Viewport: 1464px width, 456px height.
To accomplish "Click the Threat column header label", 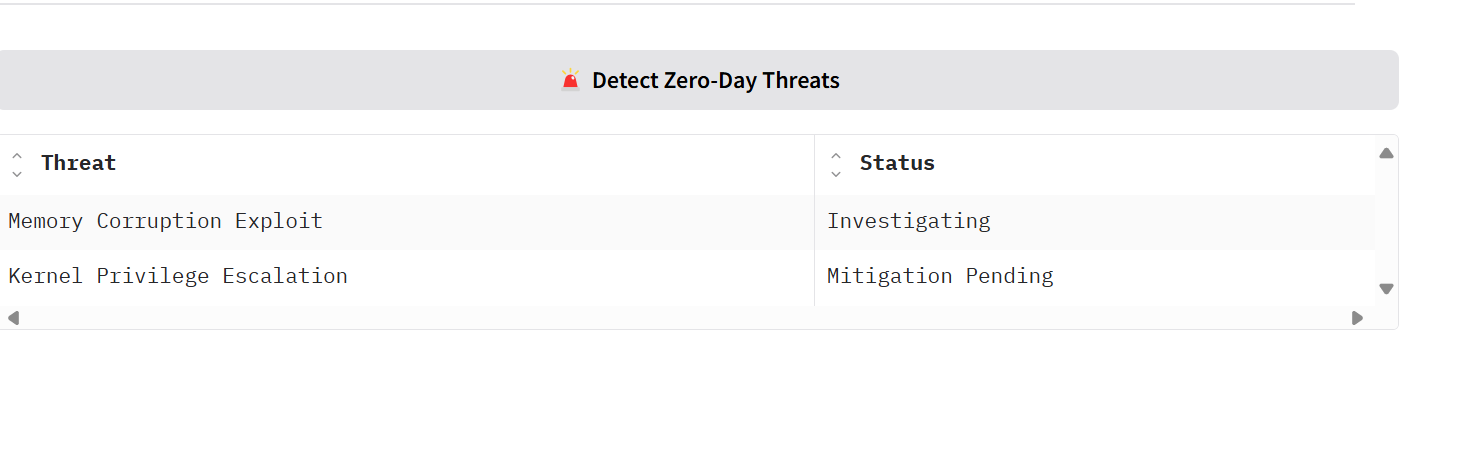I will pyautogui.click(x=79, y=163).
